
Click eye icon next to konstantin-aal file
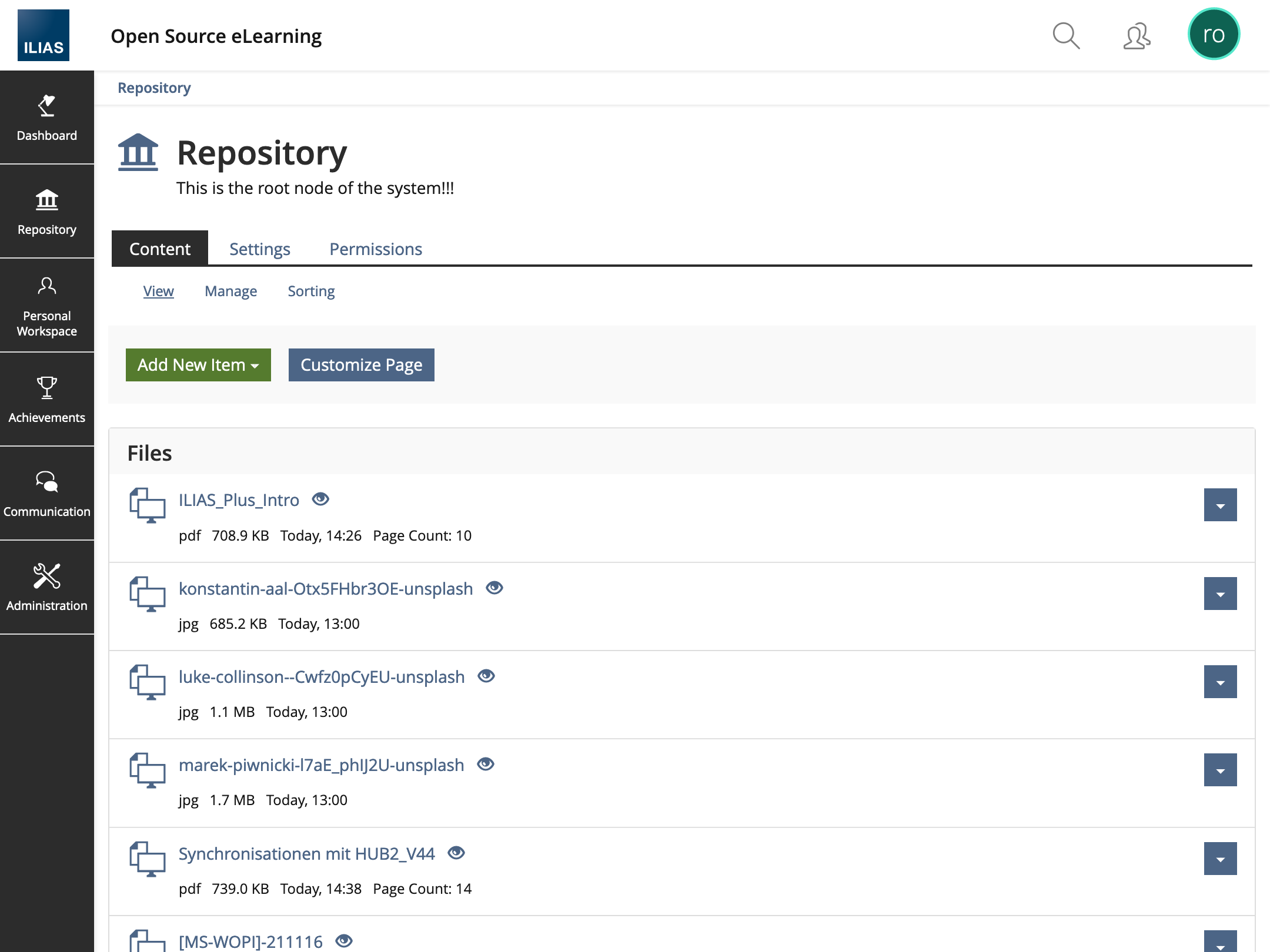coord(494,588)
